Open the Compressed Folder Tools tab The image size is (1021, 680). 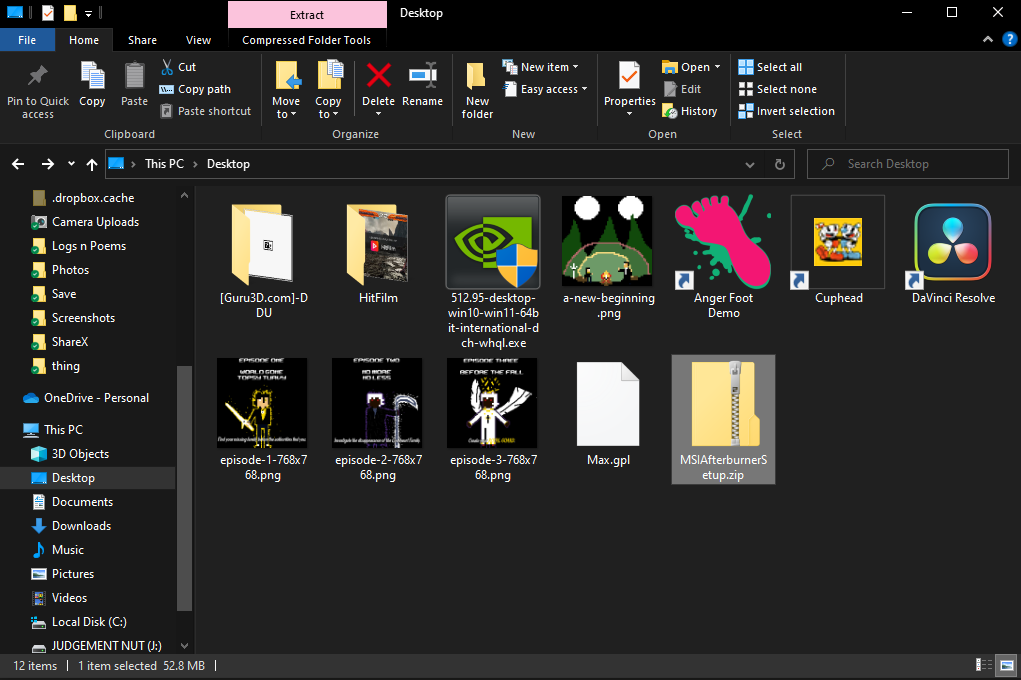[x=307, y=40]
